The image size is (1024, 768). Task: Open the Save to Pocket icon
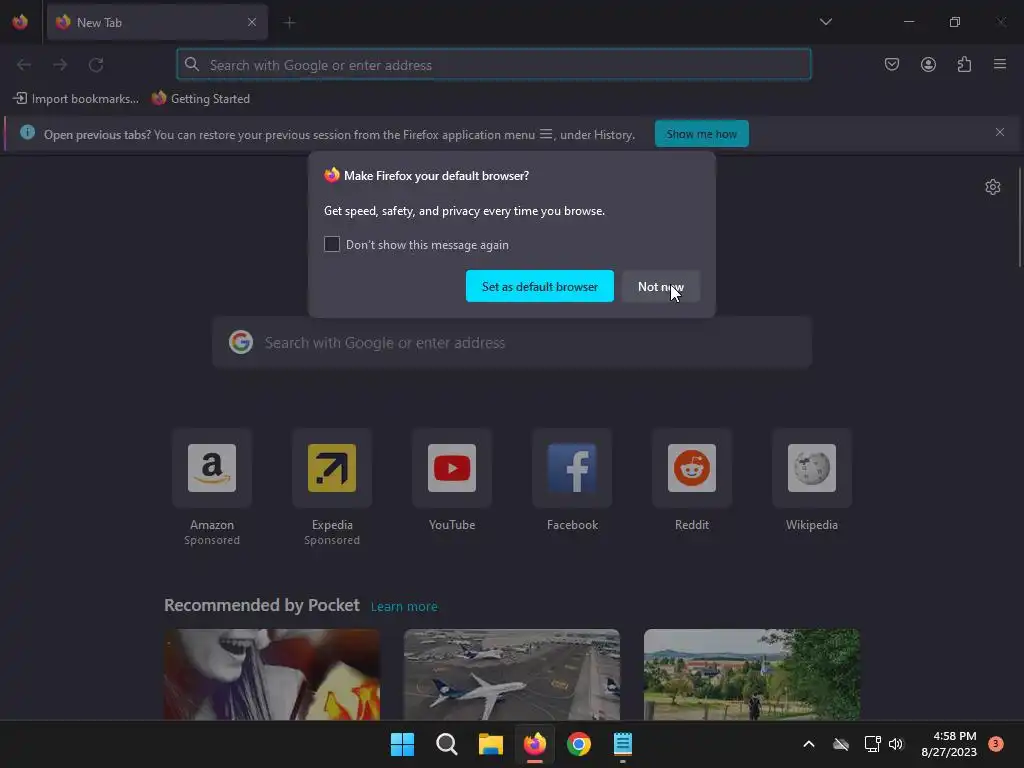891,64
